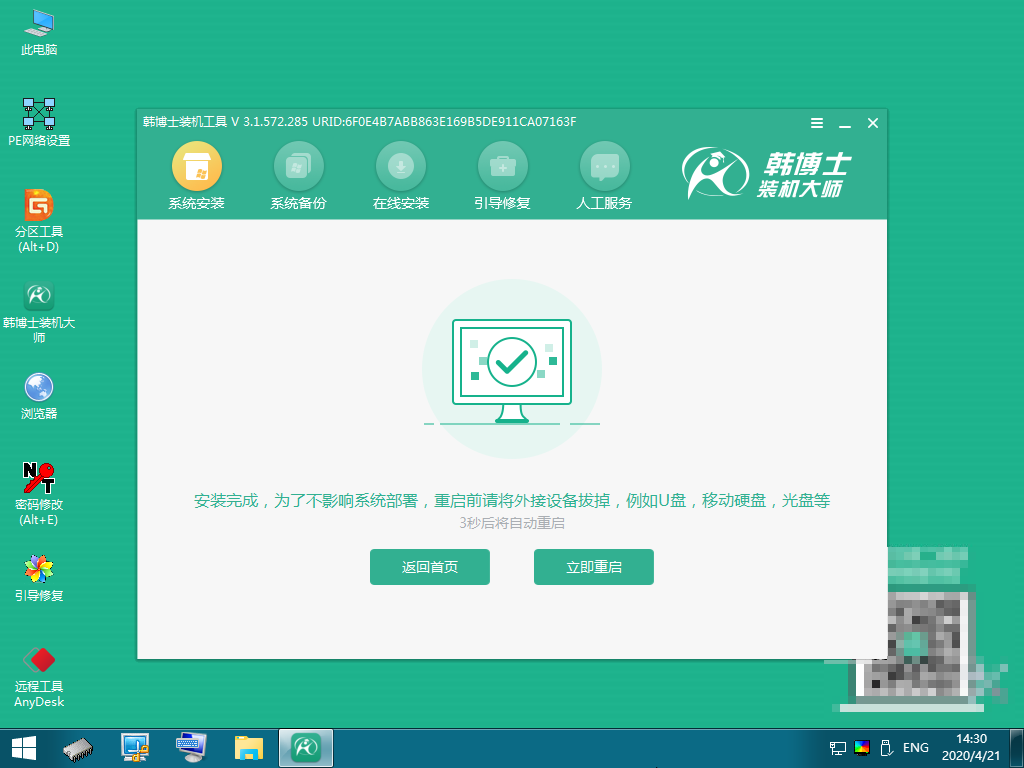
Task: Launch 密码修改 (Alt+E) desktop icon
Action: [39, 494]
